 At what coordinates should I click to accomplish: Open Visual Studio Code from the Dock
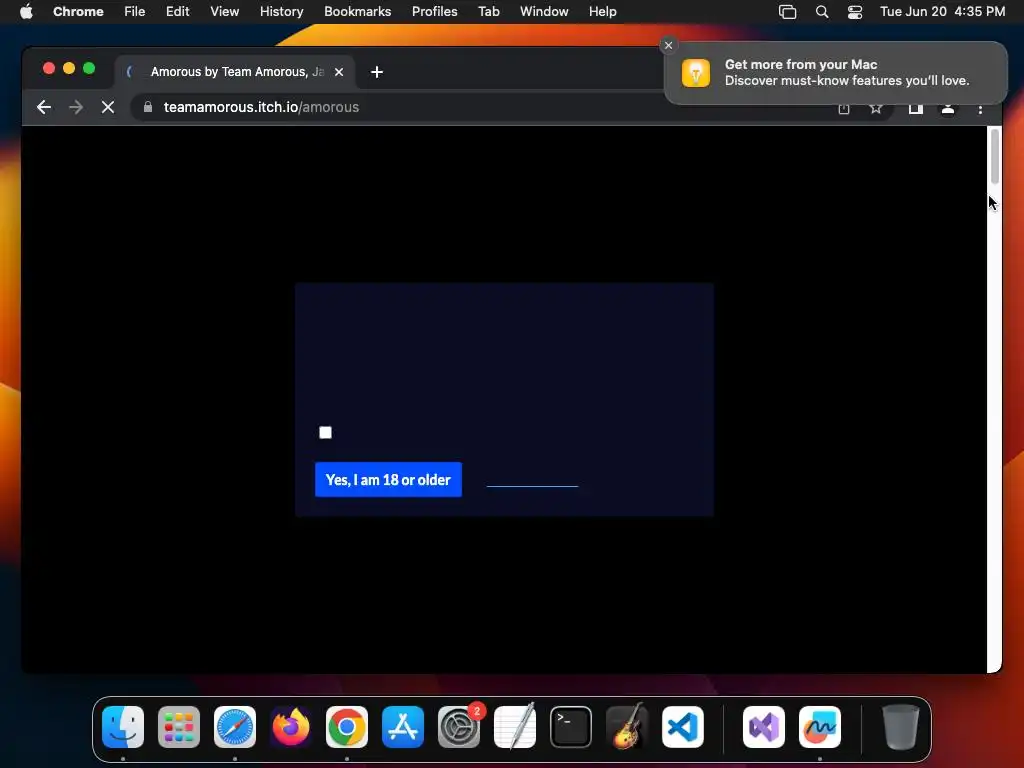pyautogui.click(x=683, y=727)
